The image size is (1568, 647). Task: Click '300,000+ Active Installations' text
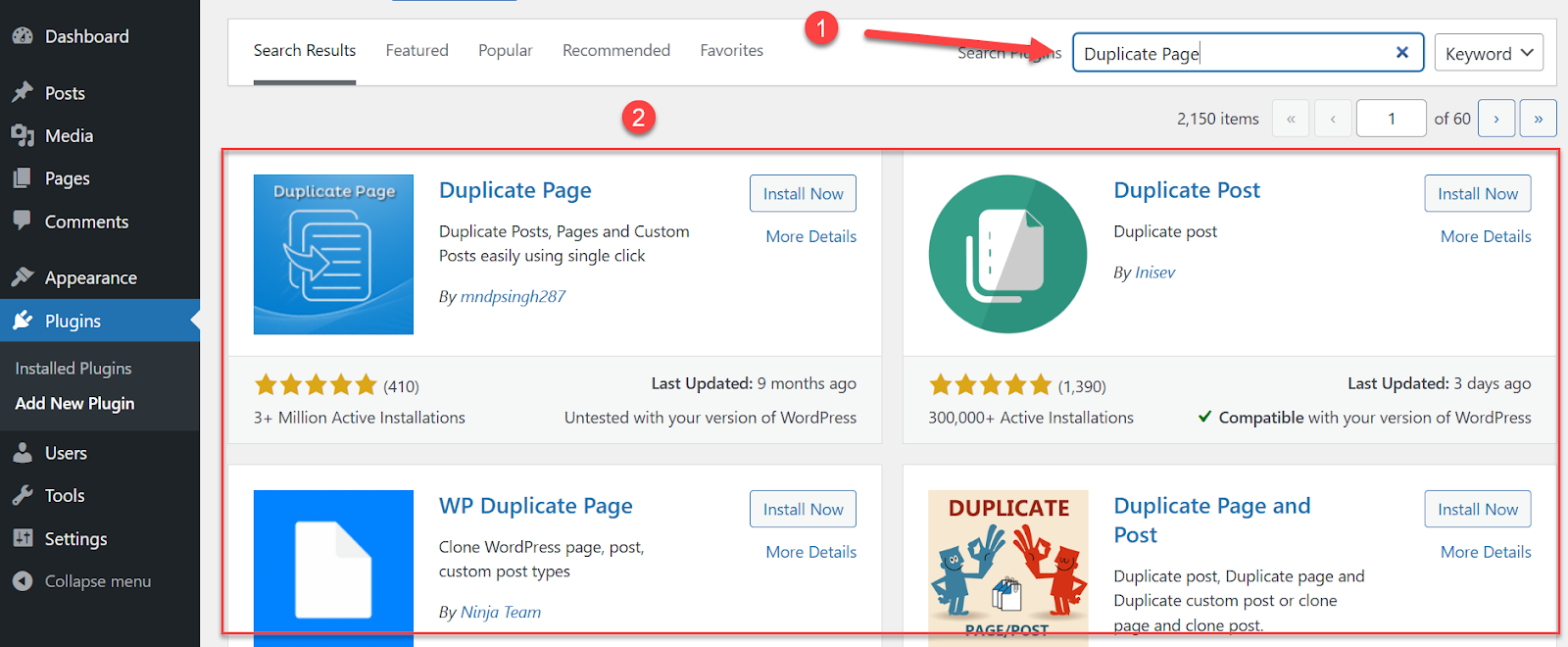1031,418
